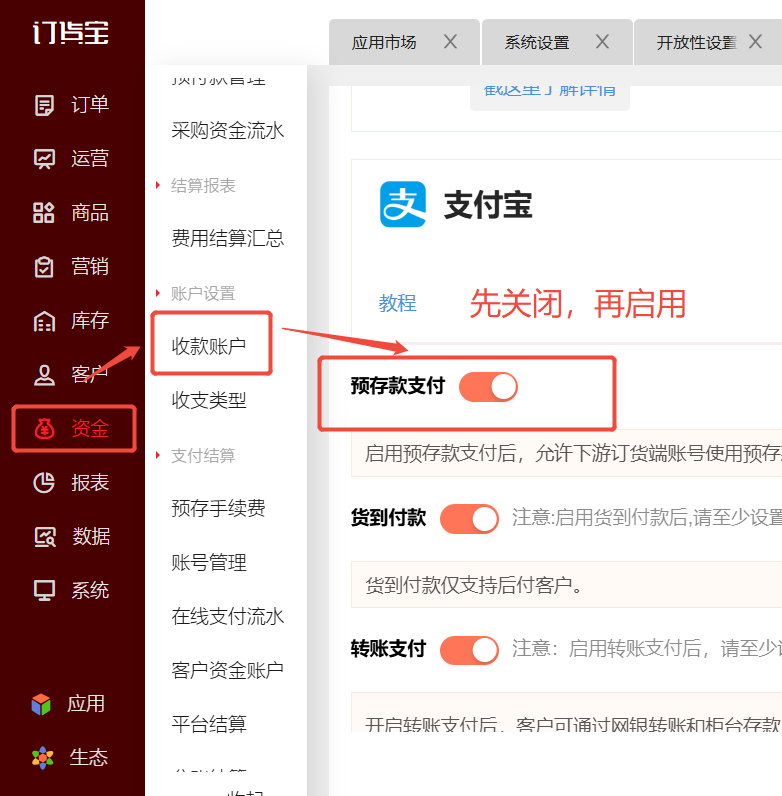
Task: Select 资金 in main navigation
Action: 90,429
